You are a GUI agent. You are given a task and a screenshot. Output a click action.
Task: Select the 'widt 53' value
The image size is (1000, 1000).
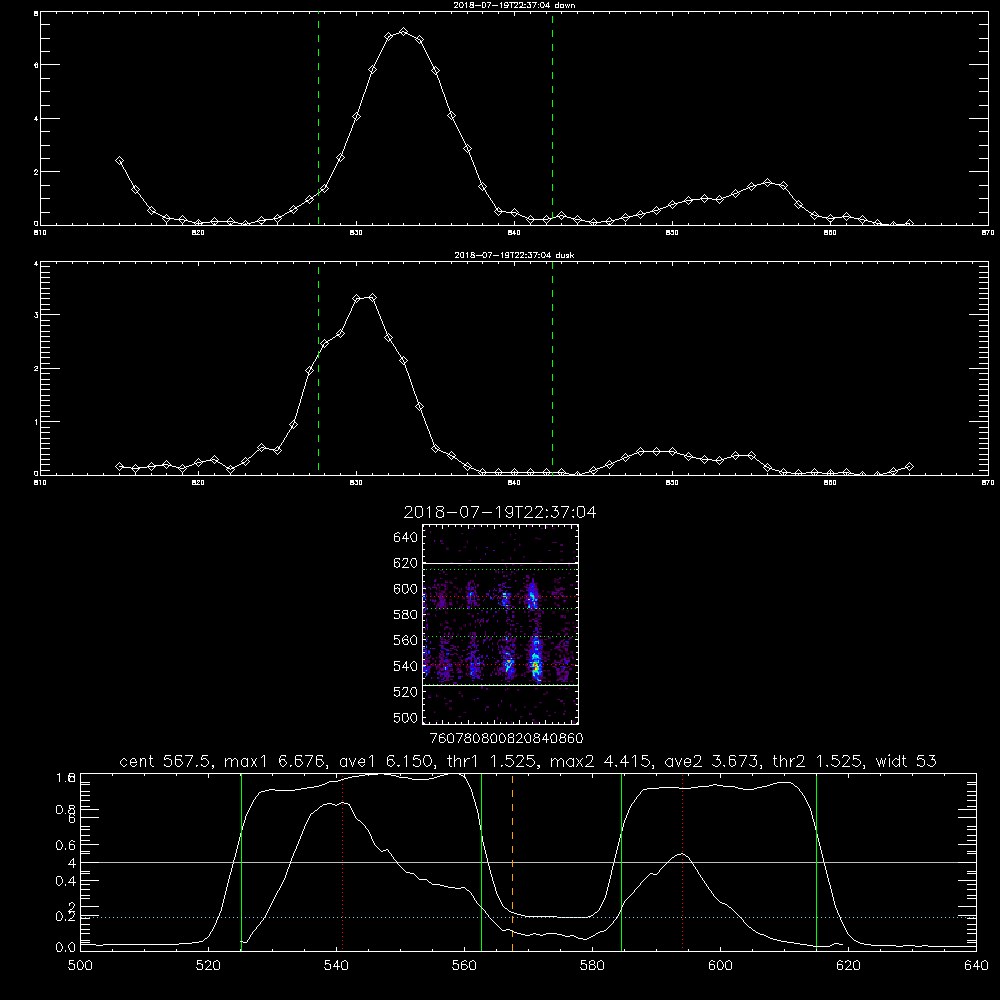(906, 761)
